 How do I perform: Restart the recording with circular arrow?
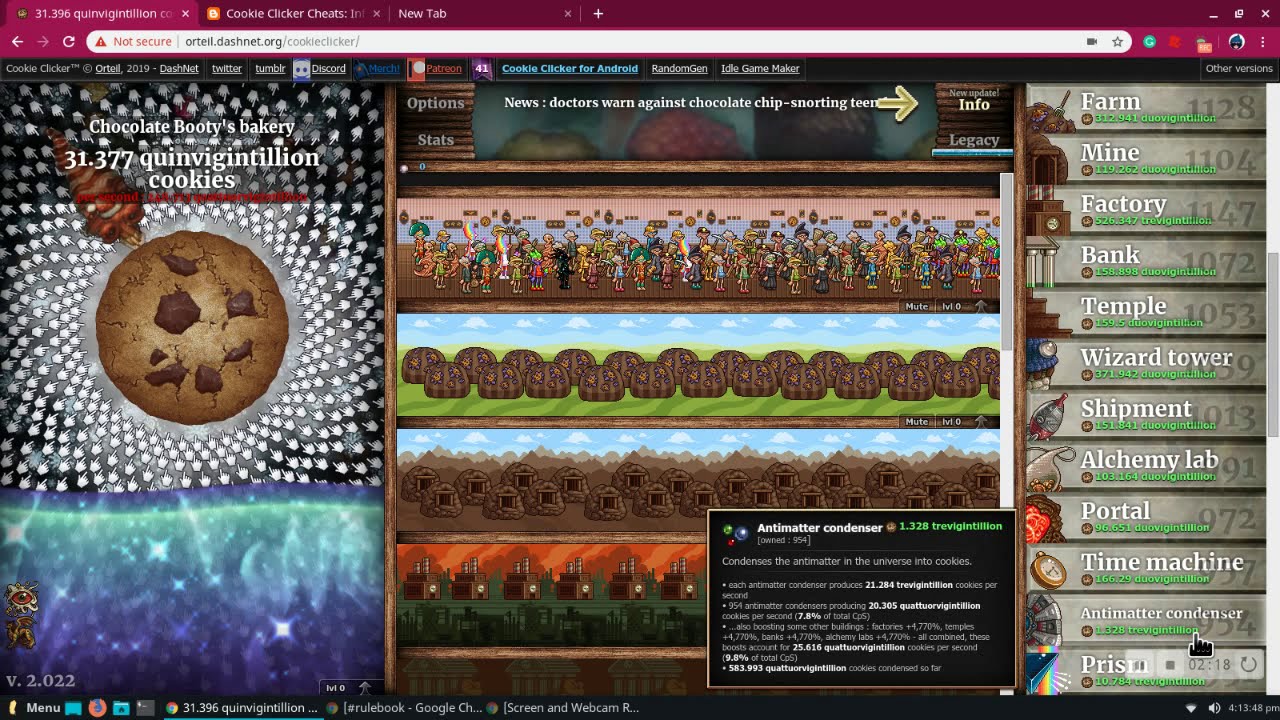(1248, 664)
